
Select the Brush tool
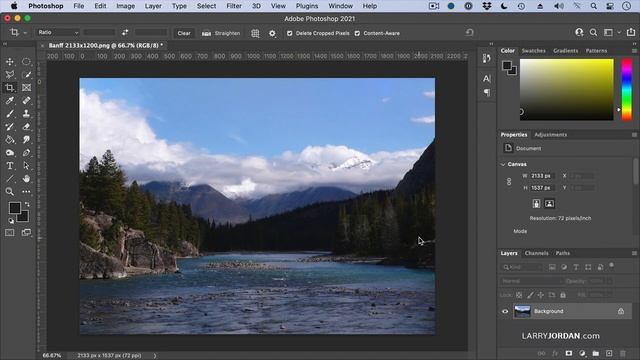tap(10, 113)
